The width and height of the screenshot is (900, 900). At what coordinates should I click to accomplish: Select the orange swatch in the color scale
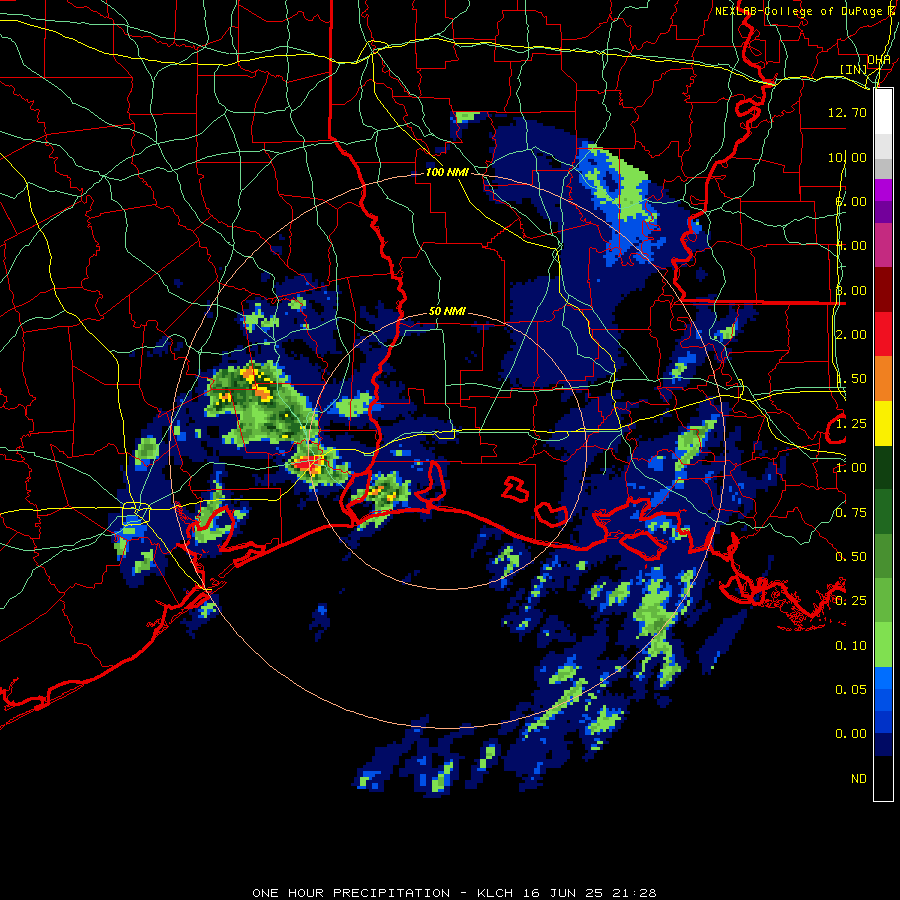(x=883, y=379)
